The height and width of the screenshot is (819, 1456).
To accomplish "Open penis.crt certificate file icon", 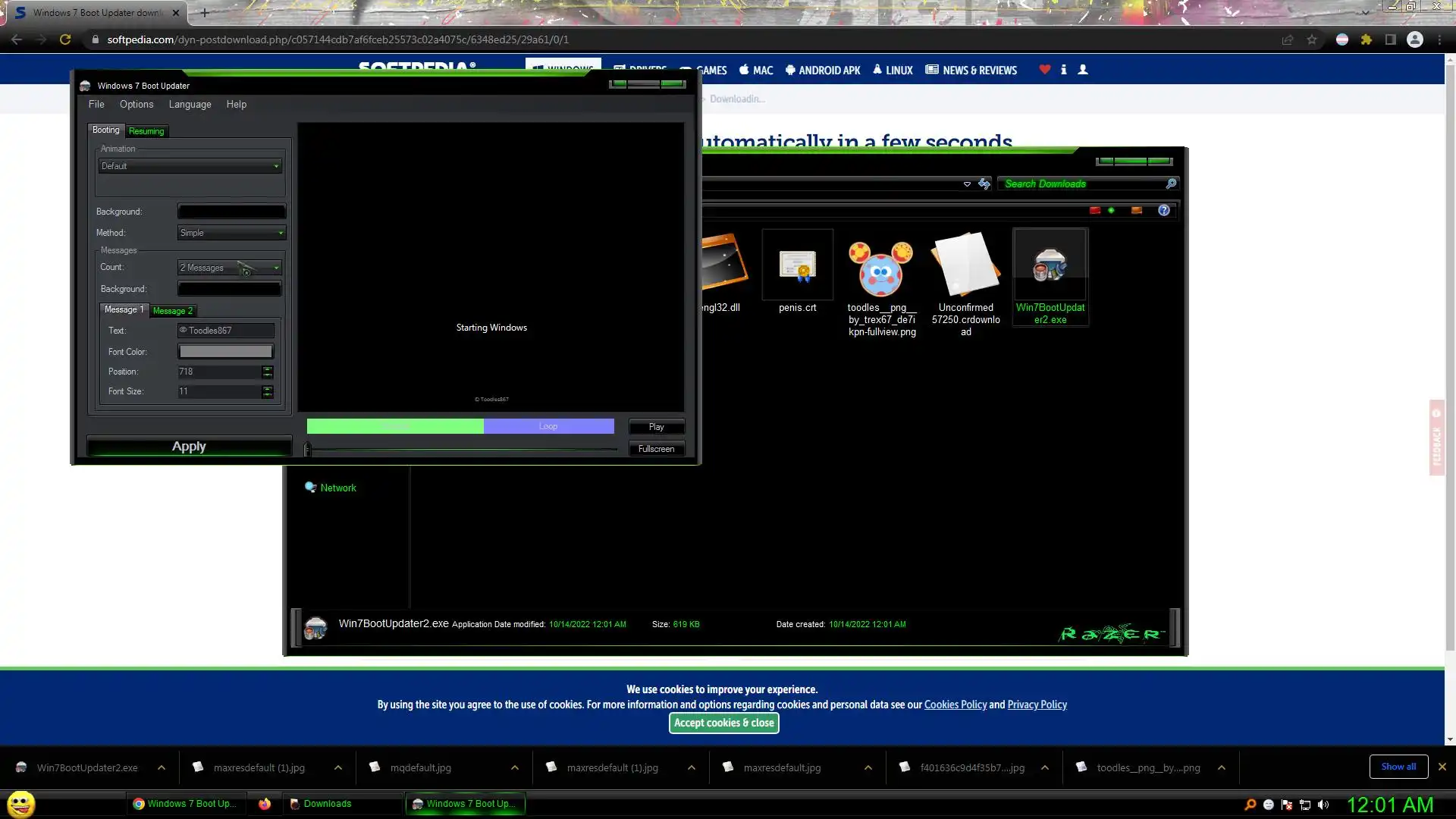I will coord(797,267).
